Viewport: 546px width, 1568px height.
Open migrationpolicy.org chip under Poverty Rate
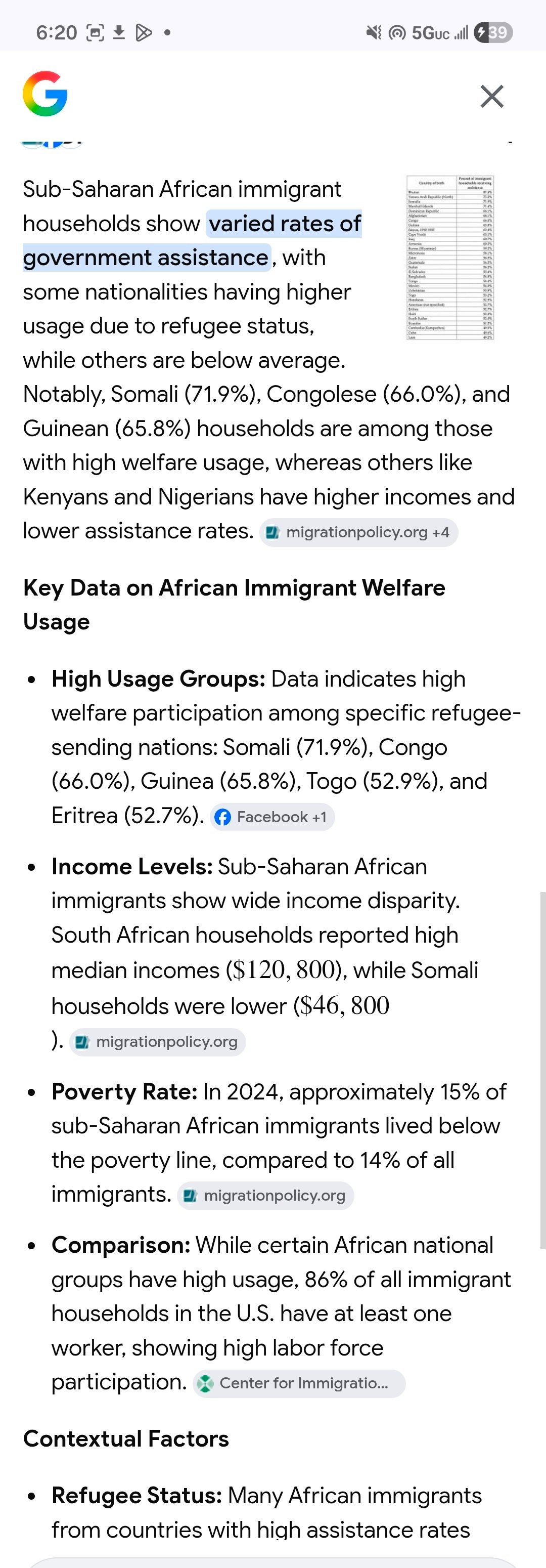tap(266, 1196)
